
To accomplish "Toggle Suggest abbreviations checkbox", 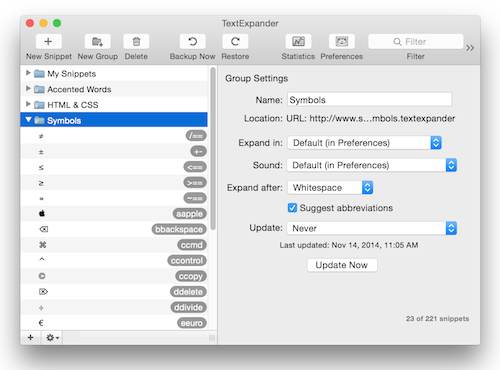I will 292,208.
